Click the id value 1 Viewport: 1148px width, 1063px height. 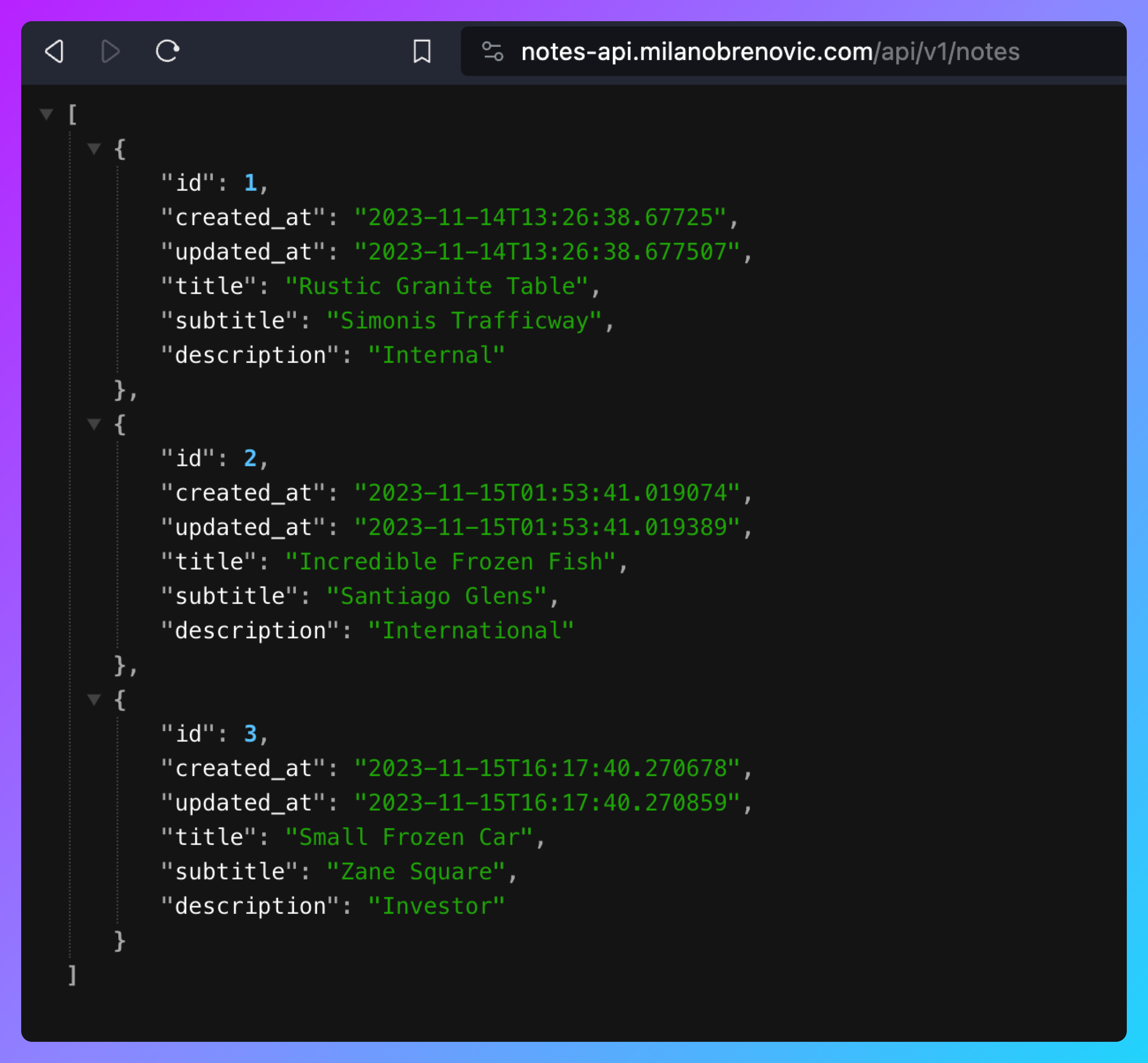pos(250,183)
